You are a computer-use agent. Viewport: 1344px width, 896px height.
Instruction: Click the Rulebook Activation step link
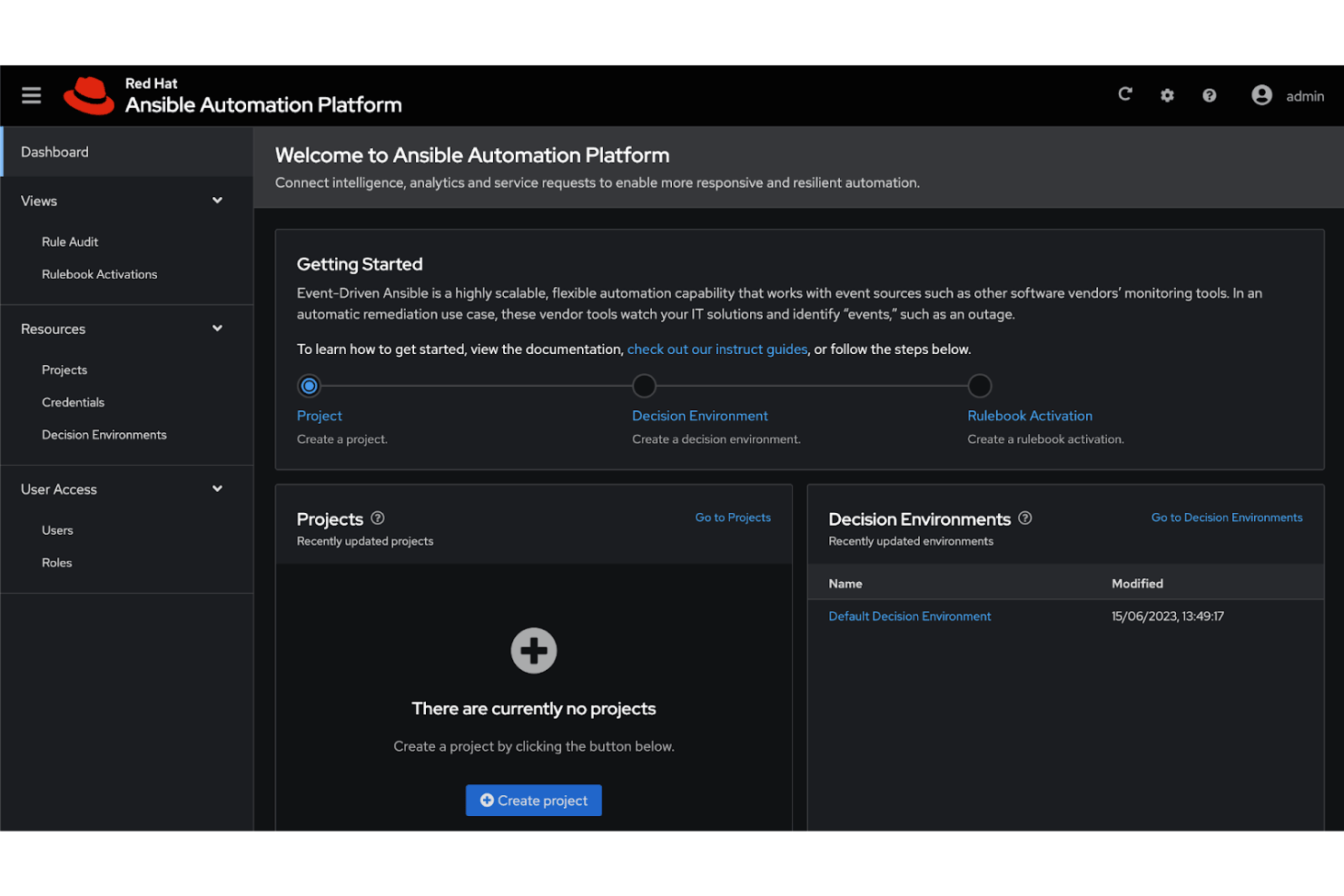(x=1030, y=416)
